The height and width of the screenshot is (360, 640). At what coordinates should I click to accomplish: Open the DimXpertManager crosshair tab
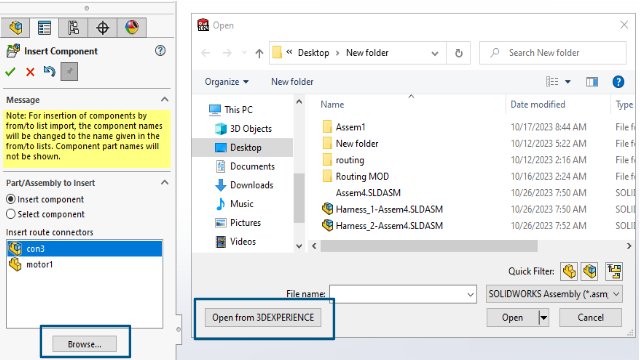[x=102, y=28]
